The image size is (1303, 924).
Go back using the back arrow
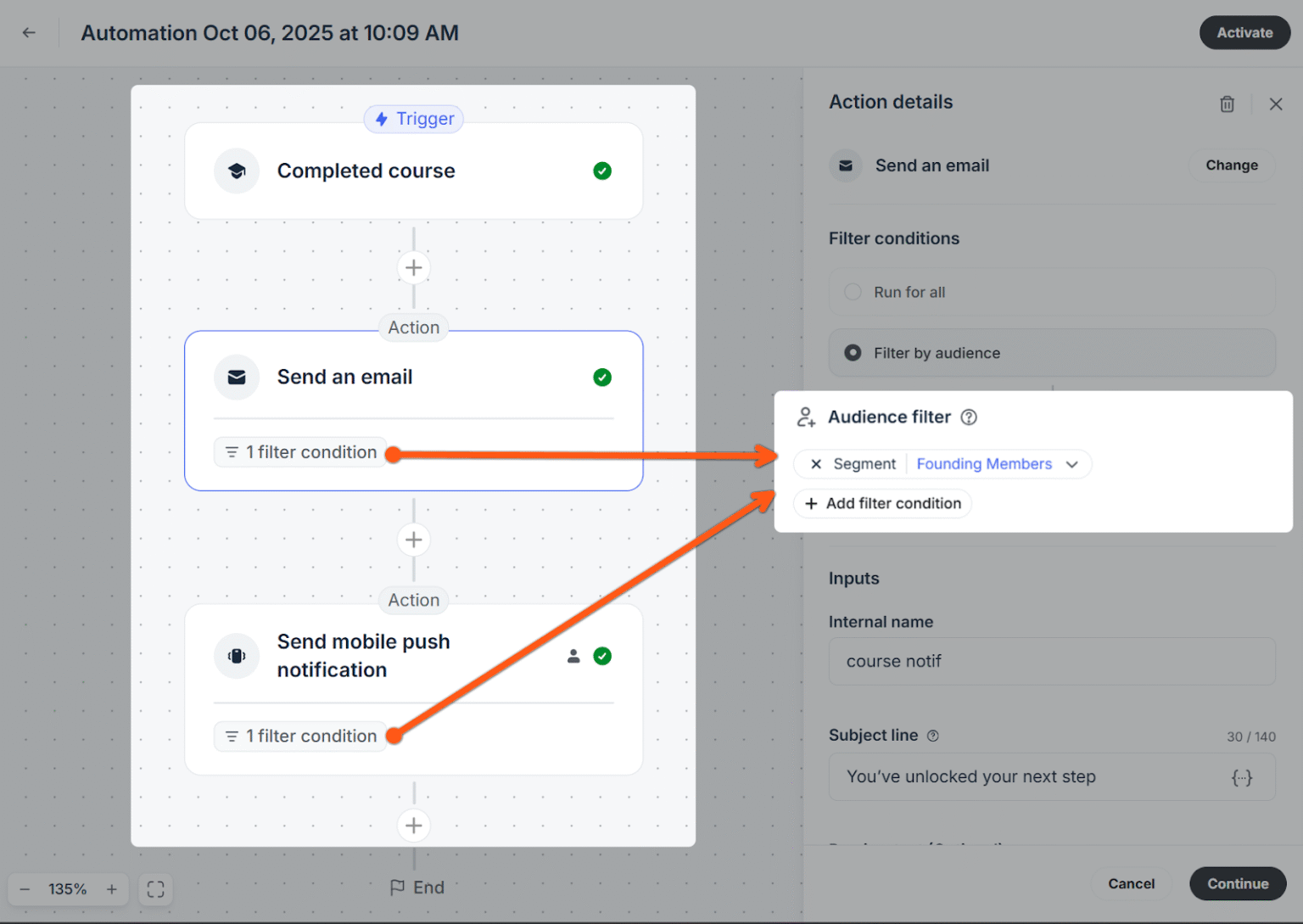click(29, 33)
